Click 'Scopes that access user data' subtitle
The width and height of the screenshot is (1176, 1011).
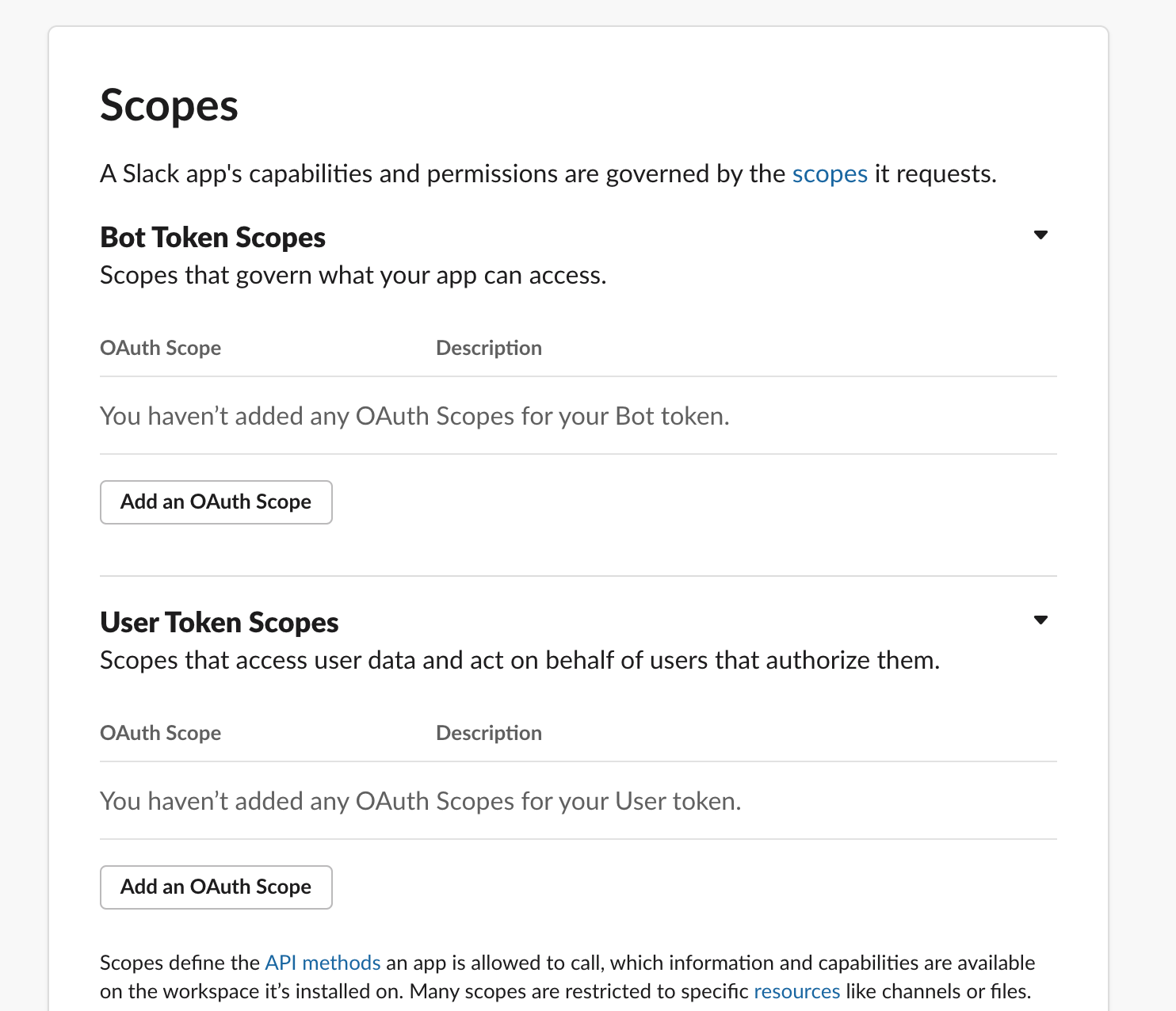coord(519,661)
